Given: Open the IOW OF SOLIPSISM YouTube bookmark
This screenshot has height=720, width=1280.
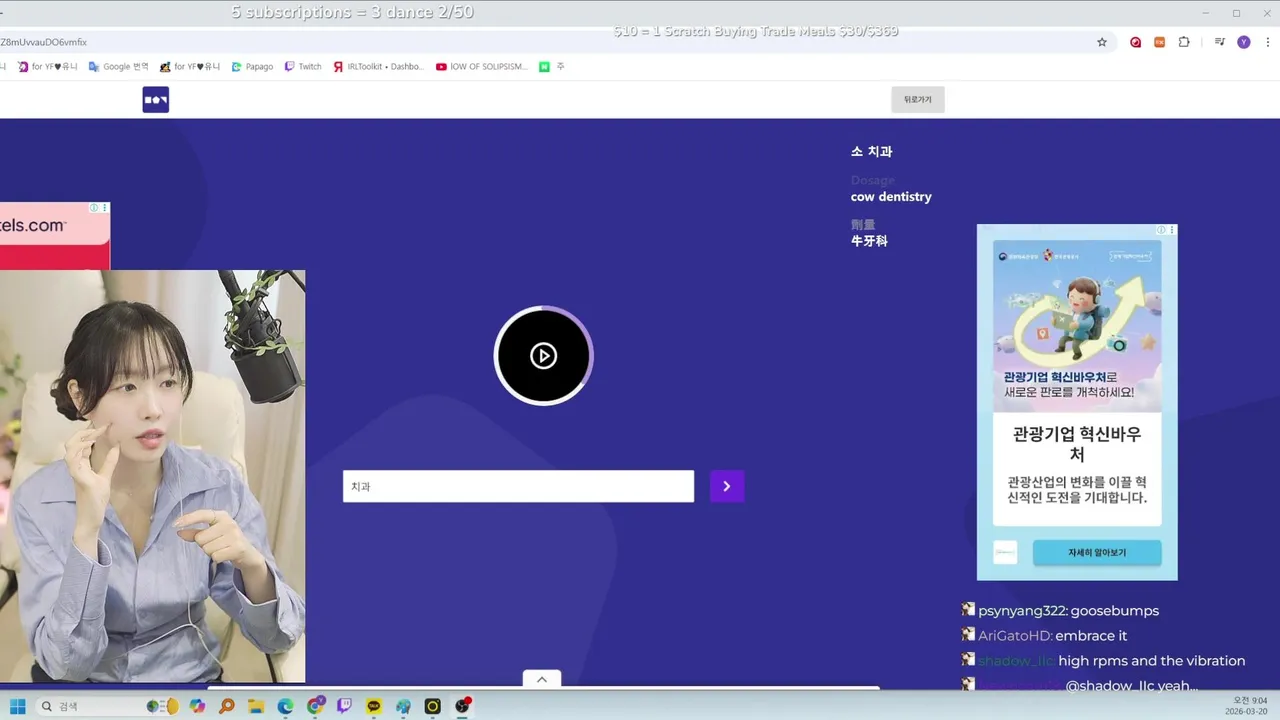Looking at the screenshot, I should click(482, 67).
